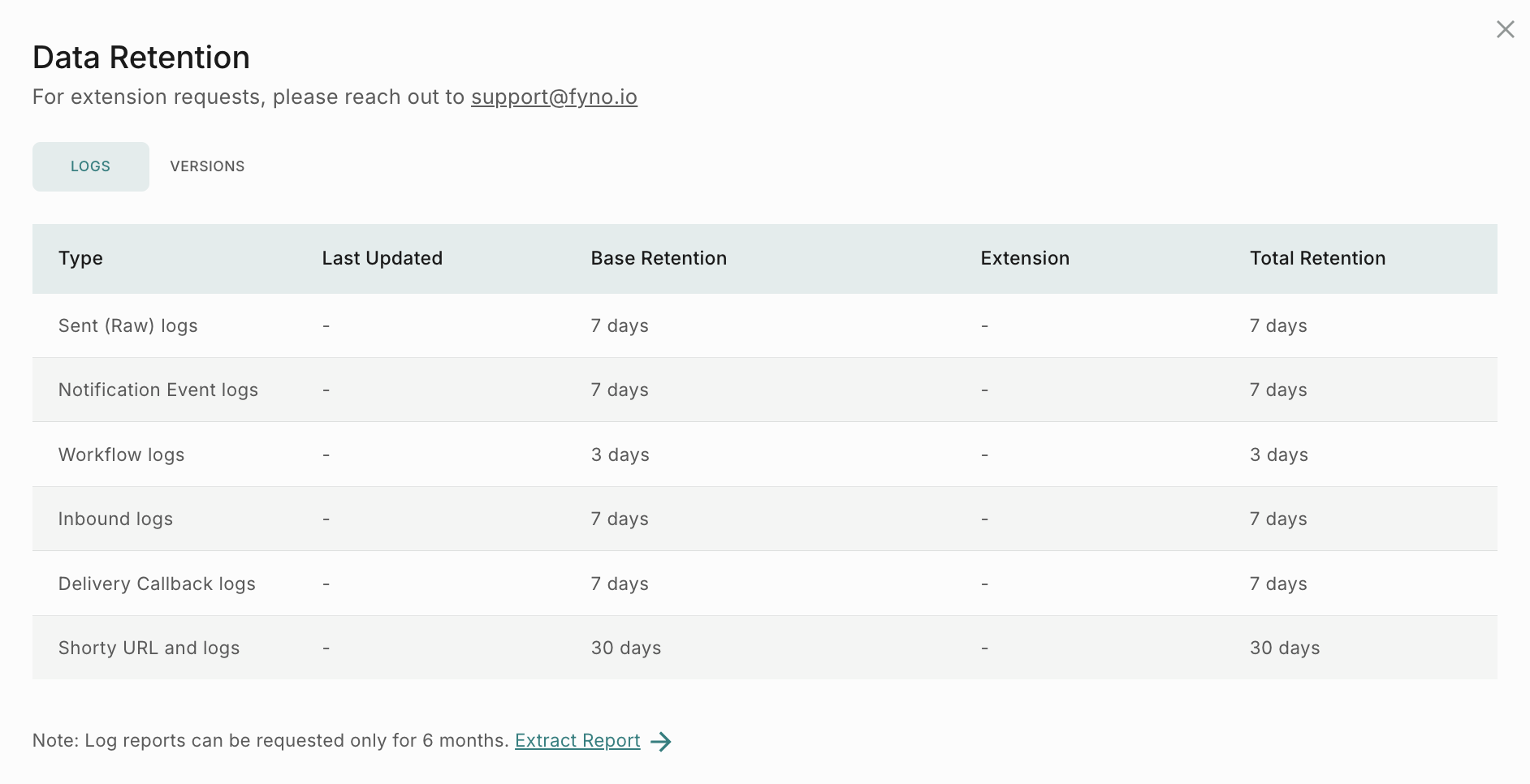Open the Extract Report link

577,740
